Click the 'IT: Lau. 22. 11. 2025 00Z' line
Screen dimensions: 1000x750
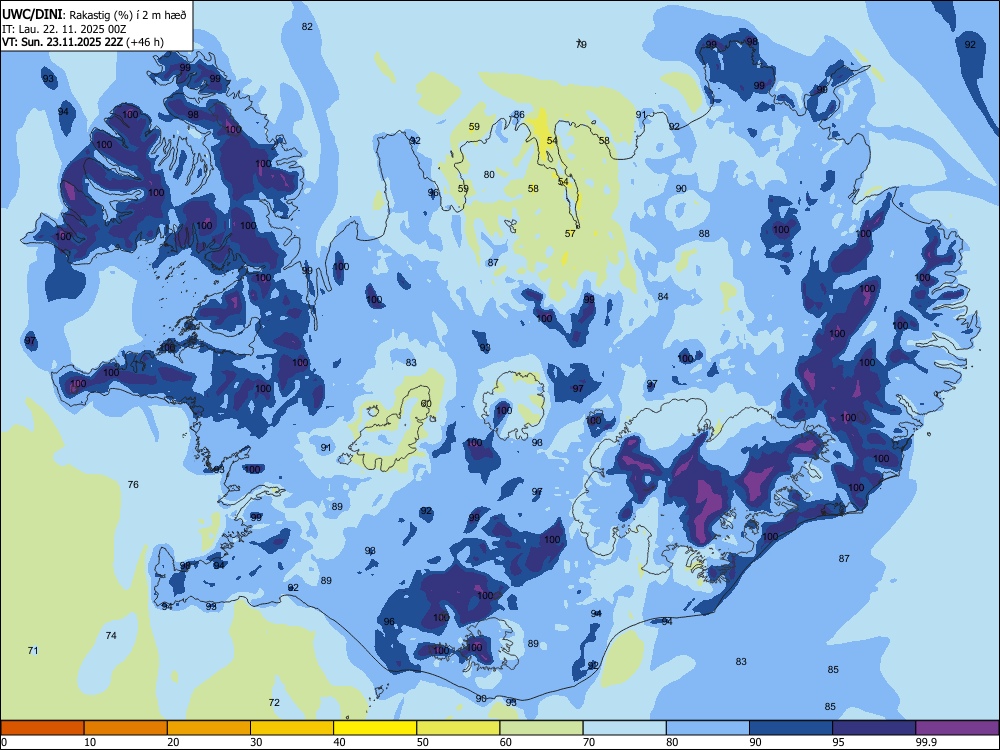[64, 29]
